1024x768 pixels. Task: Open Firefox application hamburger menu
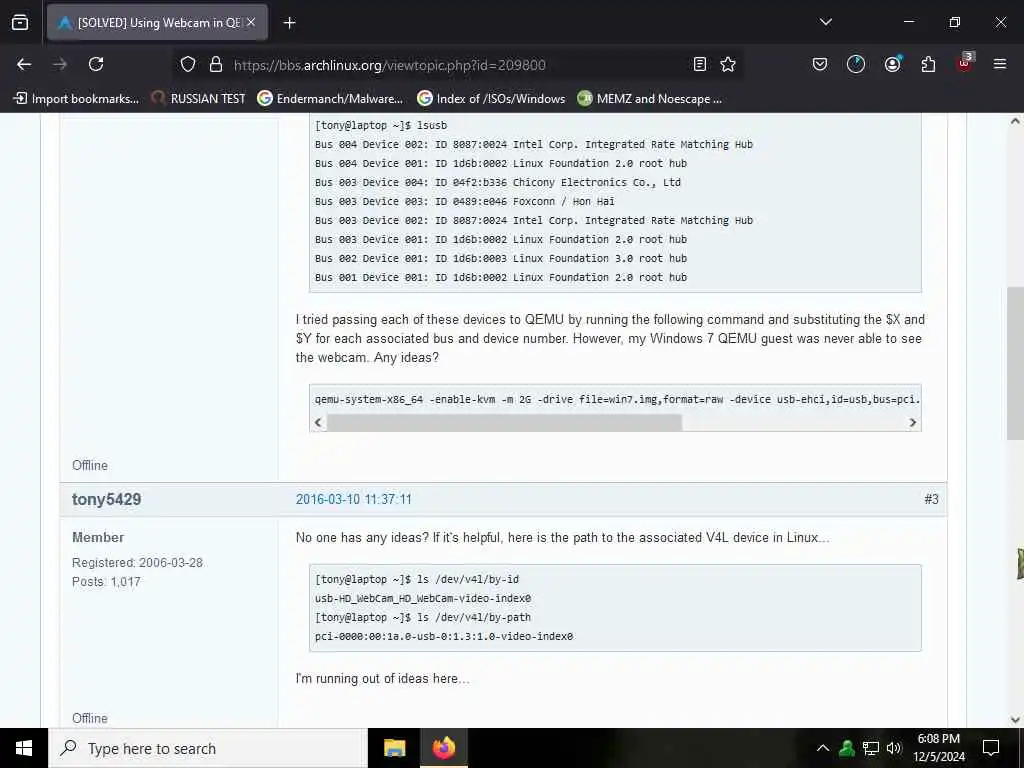[x=1000, y=64]
